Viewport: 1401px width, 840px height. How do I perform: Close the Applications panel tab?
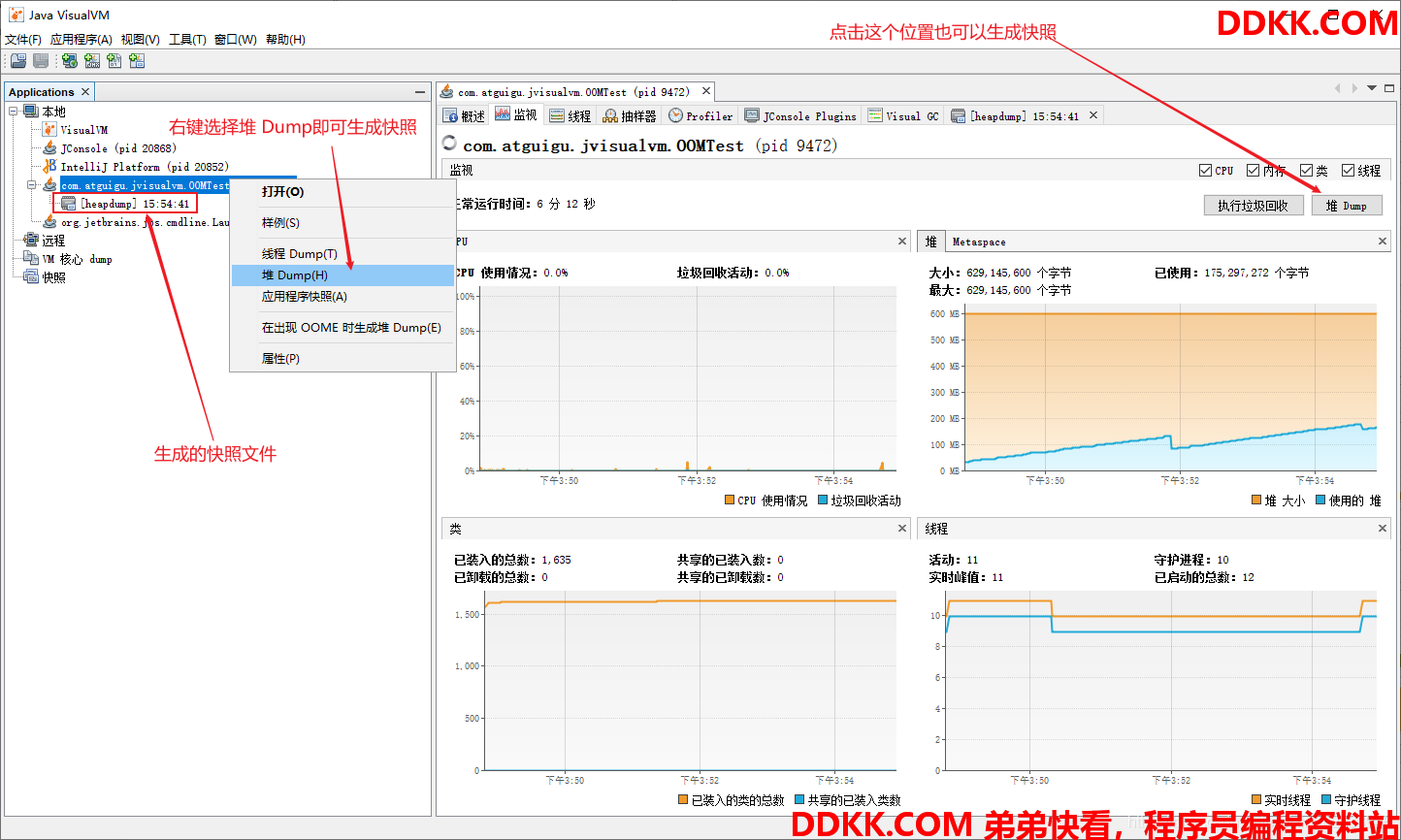pyautogui.click(x=85, y=92)
